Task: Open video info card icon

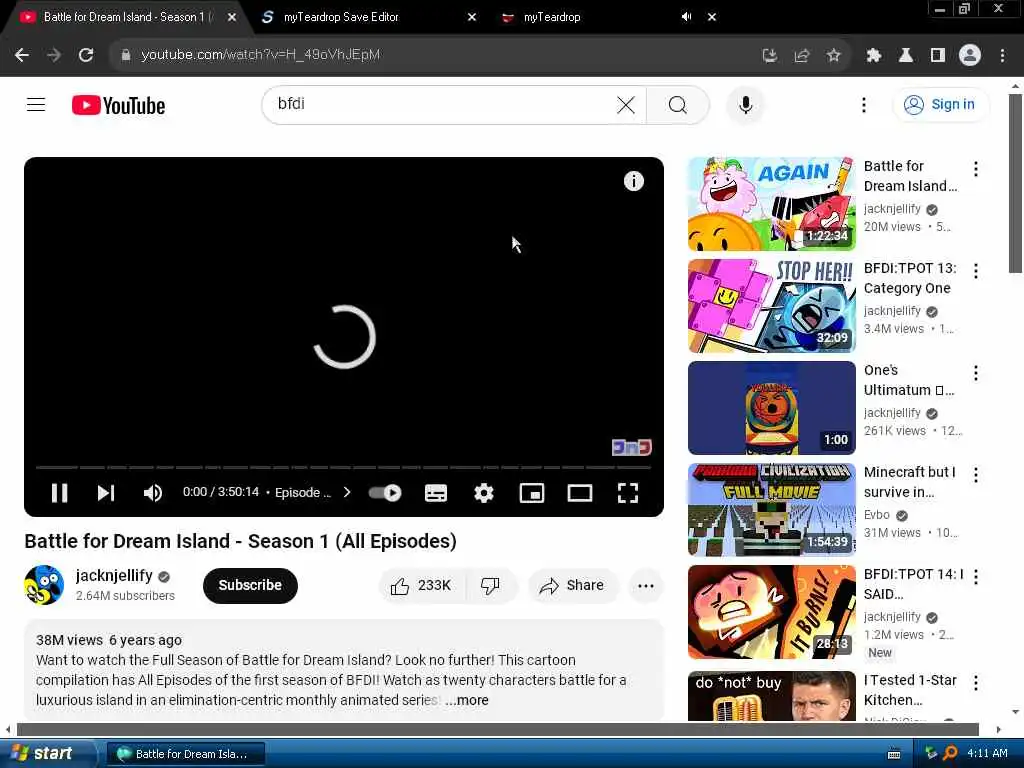Action: 633,181
